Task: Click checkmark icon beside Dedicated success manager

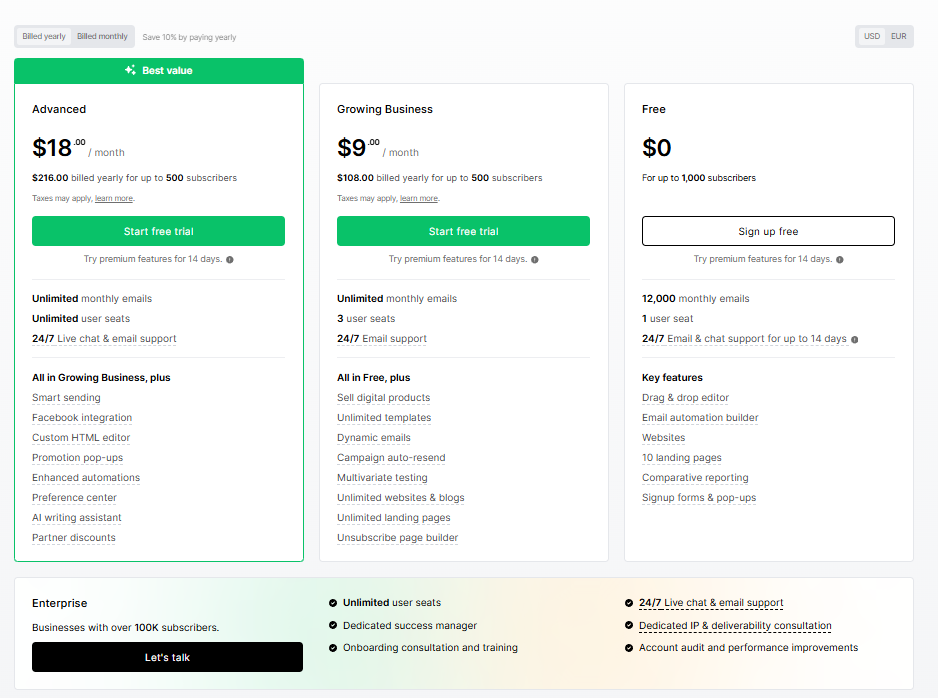Action: 333,626
